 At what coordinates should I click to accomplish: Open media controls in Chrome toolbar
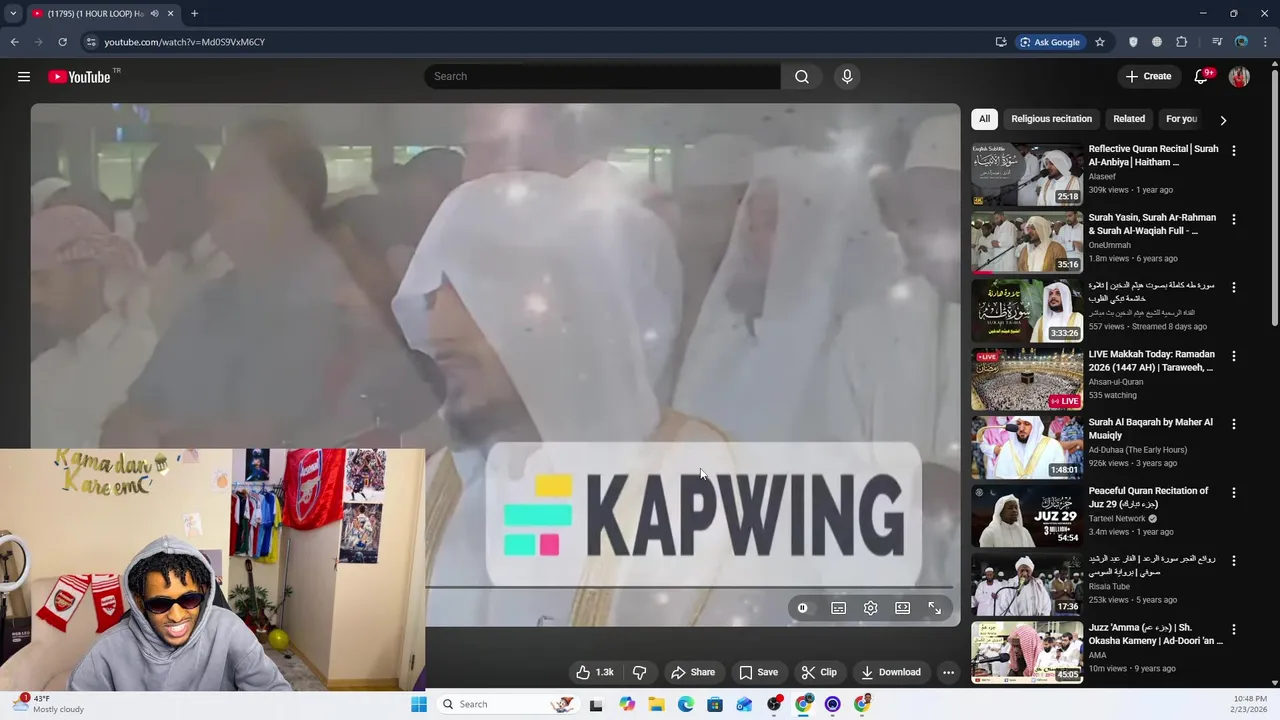1217,42
